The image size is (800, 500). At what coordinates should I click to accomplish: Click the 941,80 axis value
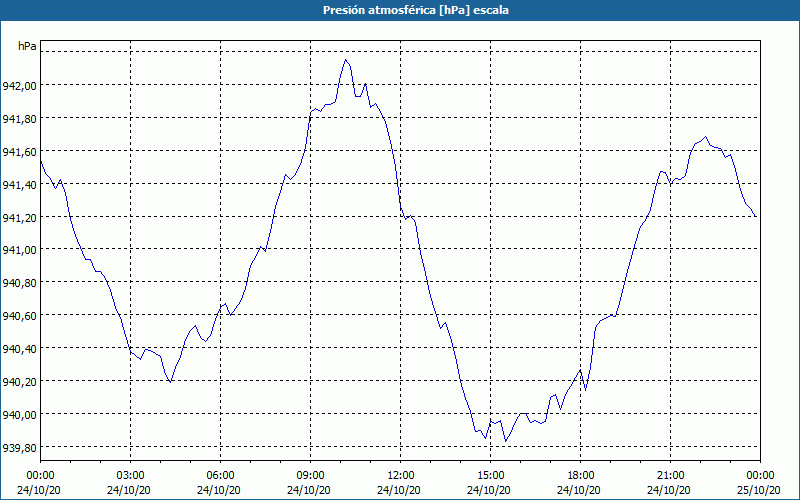pyautogui.click(x=20, y=118)
